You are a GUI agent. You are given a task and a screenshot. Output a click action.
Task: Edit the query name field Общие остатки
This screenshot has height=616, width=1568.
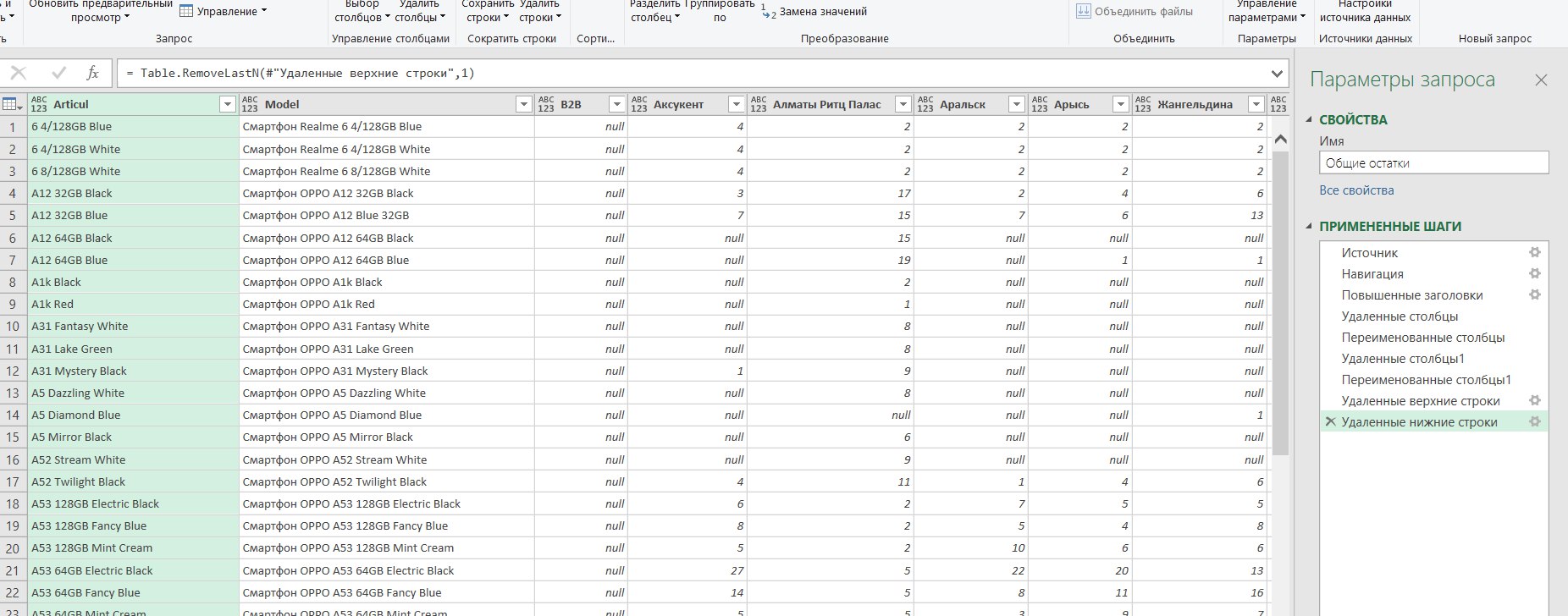(x=1433, y=162)
